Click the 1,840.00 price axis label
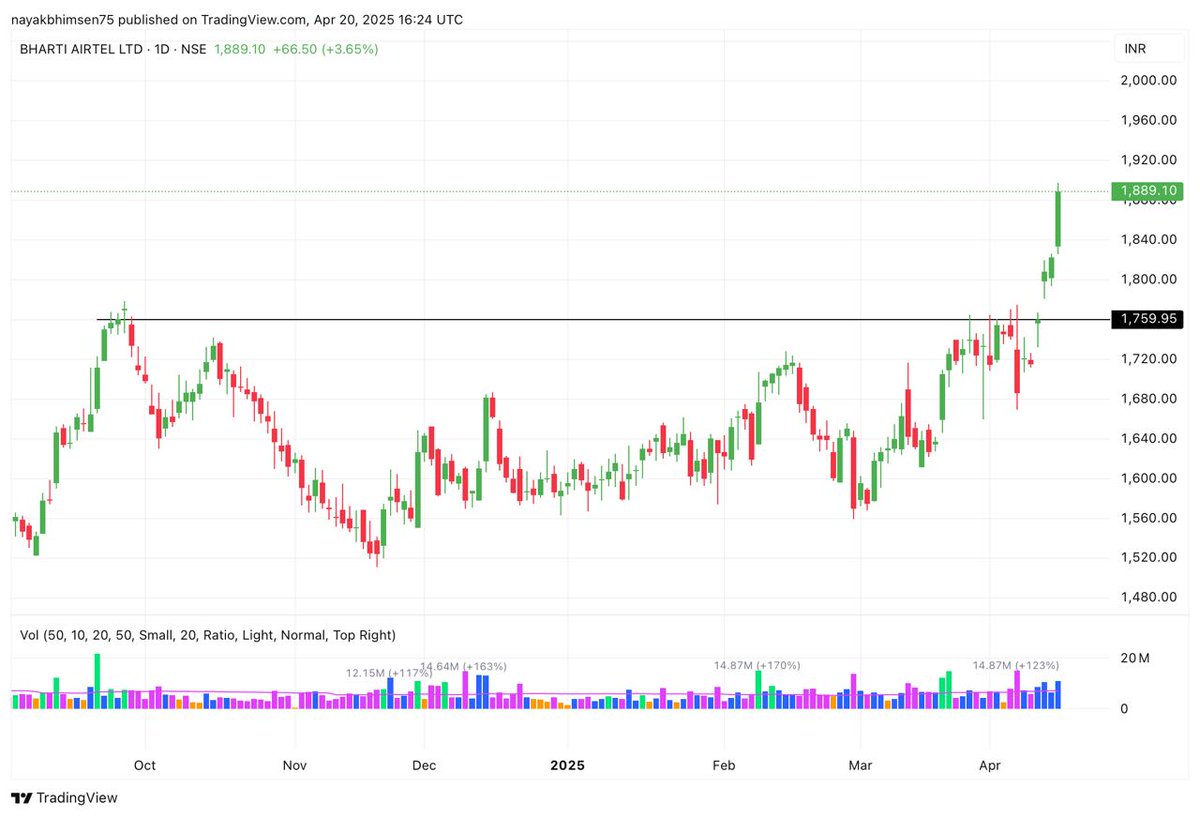Viewport: 1200px width, 818px height. [1148, 239]
